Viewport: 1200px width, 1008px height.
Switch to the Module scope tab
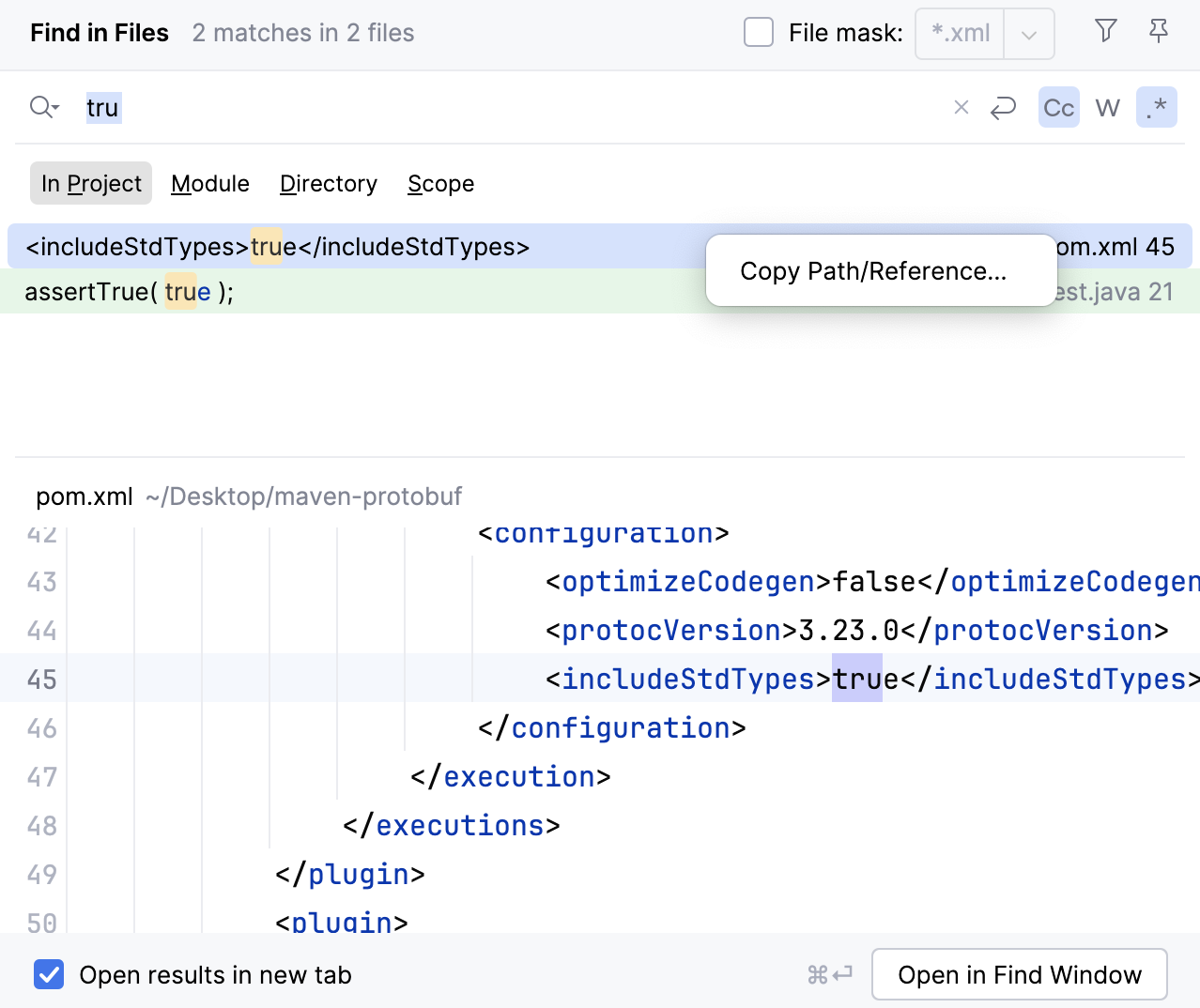click(x=209, y=183)
